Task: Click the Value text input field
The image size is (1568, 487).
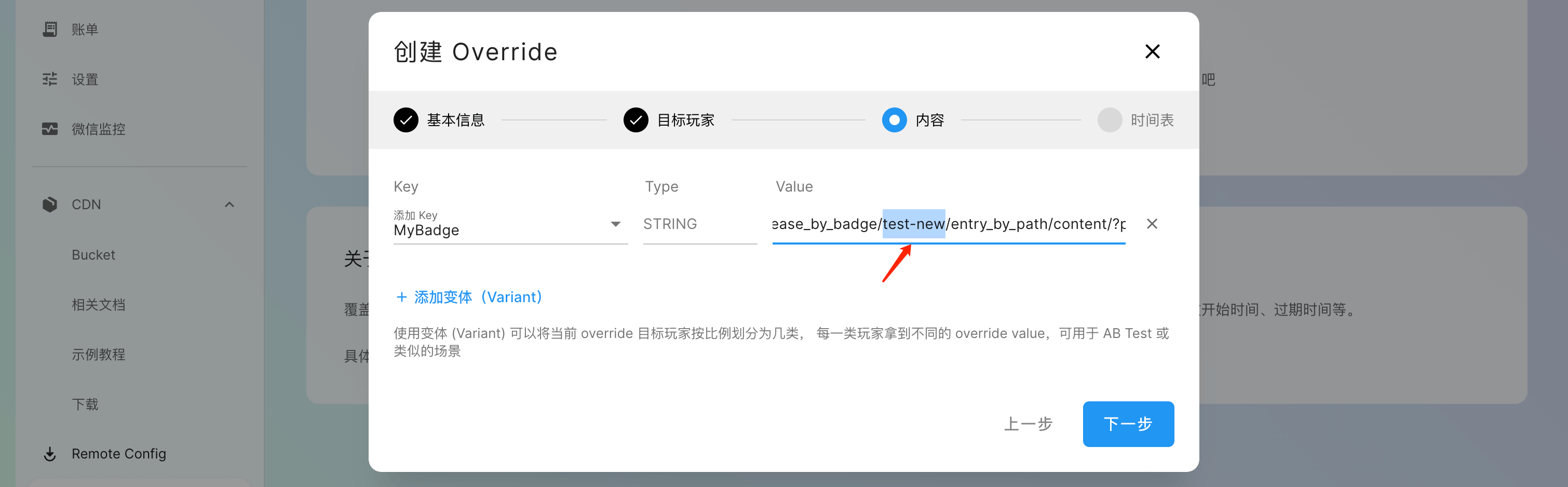Action: click(948, 225)
